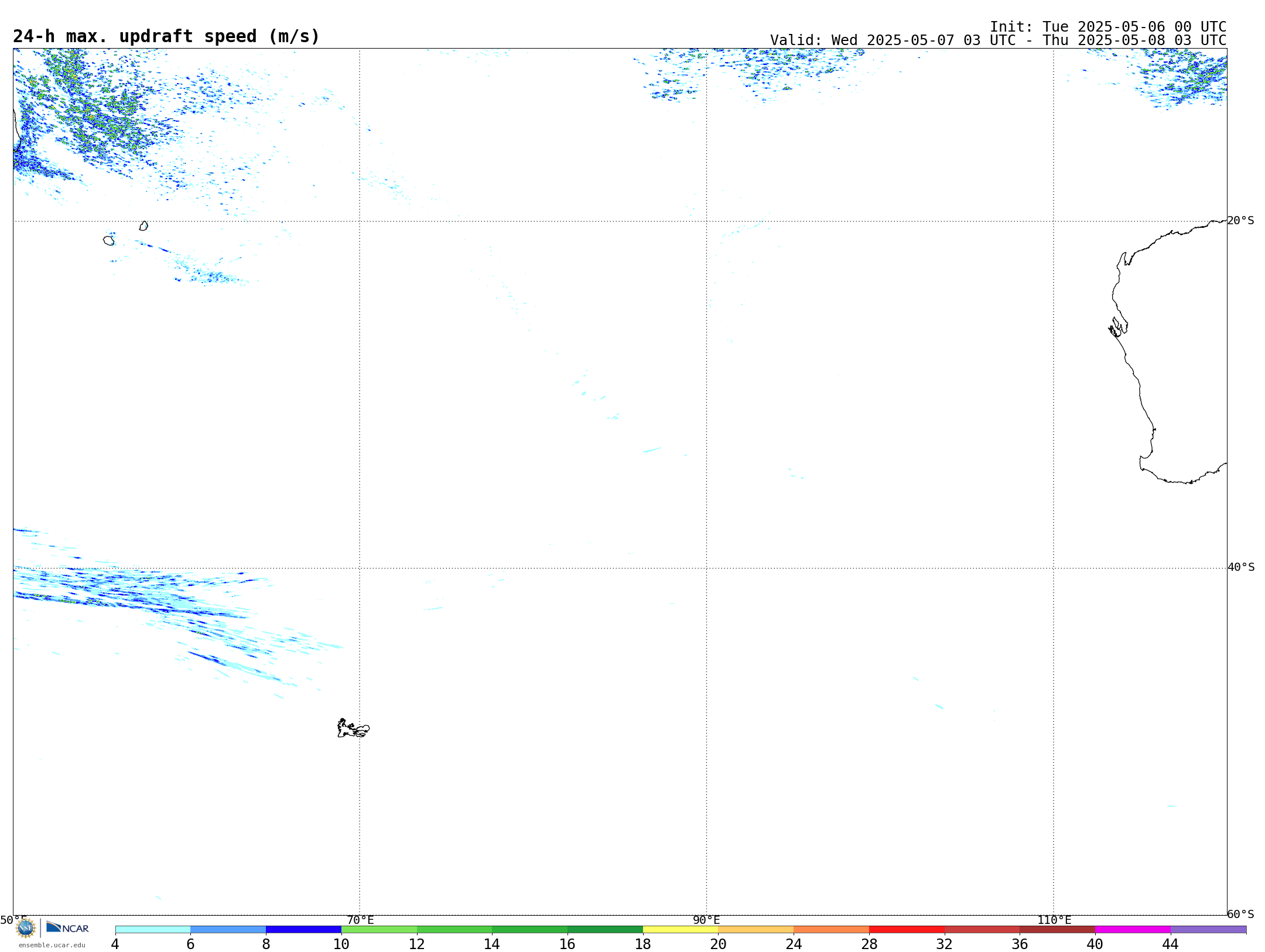
Task: Click the colorbar tick label 4
Action: 115,944
